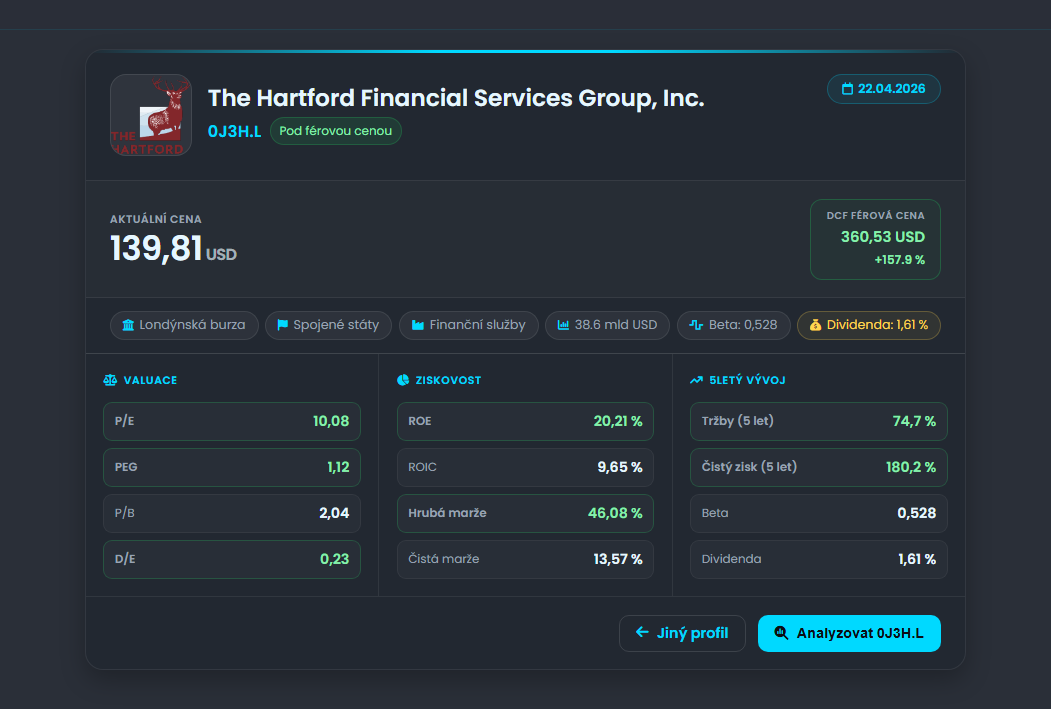
Task: Click the pie chart icon beside Ziskovost
Action: click(403, 380)
